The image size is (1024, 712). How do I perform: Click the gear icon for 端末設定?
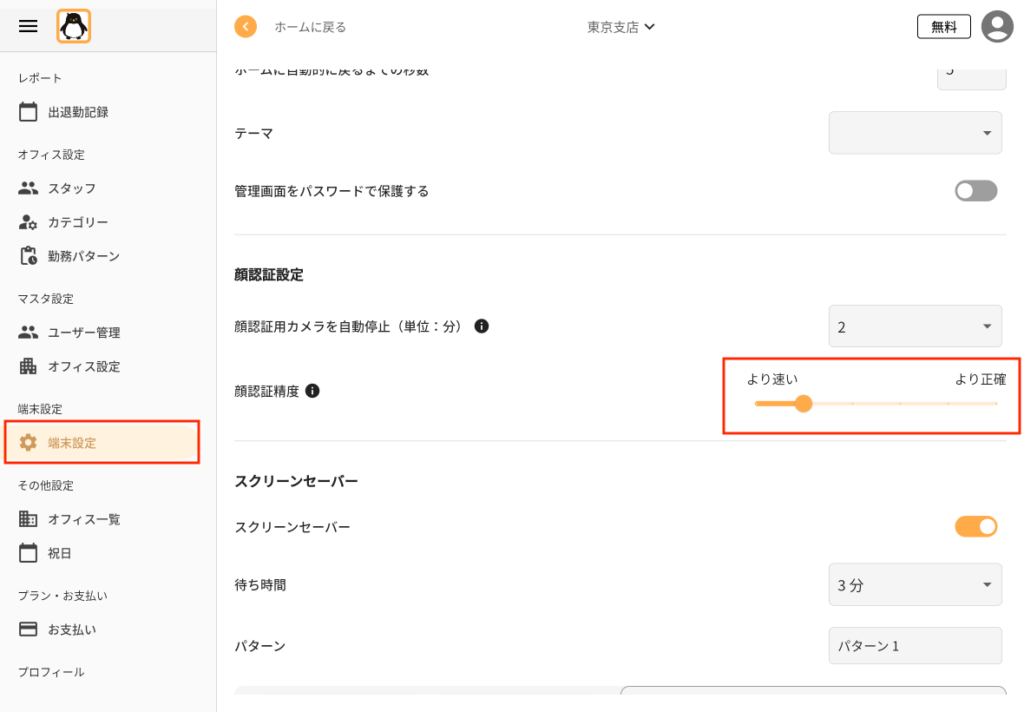coord(28,442)
